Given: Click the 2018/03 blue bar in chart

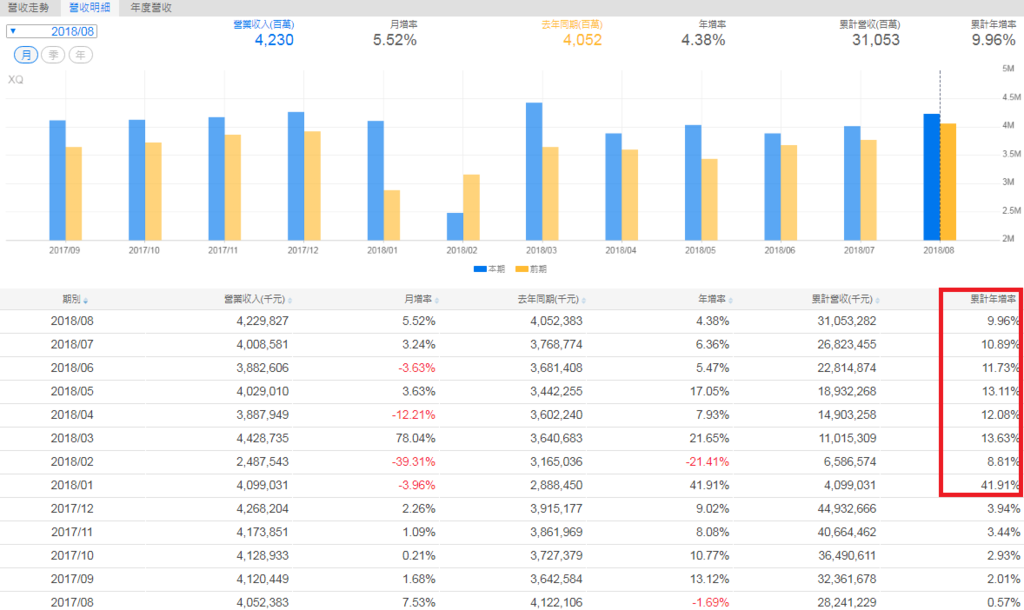Looking at the screenshot, I should coord(534,172).
